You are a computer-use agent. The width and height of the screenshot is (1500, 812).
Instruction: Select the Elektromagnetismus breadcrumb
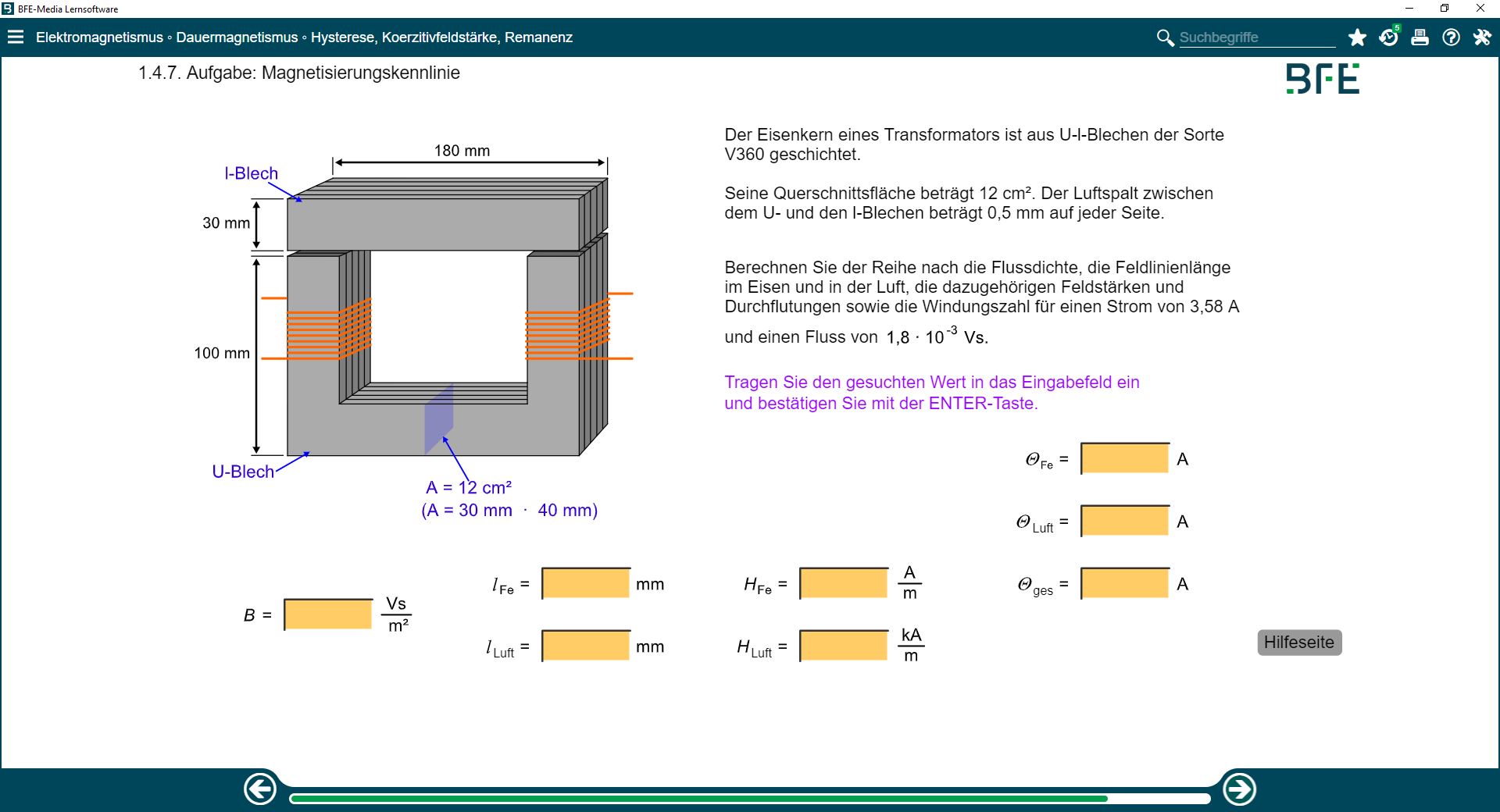pyautogui.click(x=99, y=37)
